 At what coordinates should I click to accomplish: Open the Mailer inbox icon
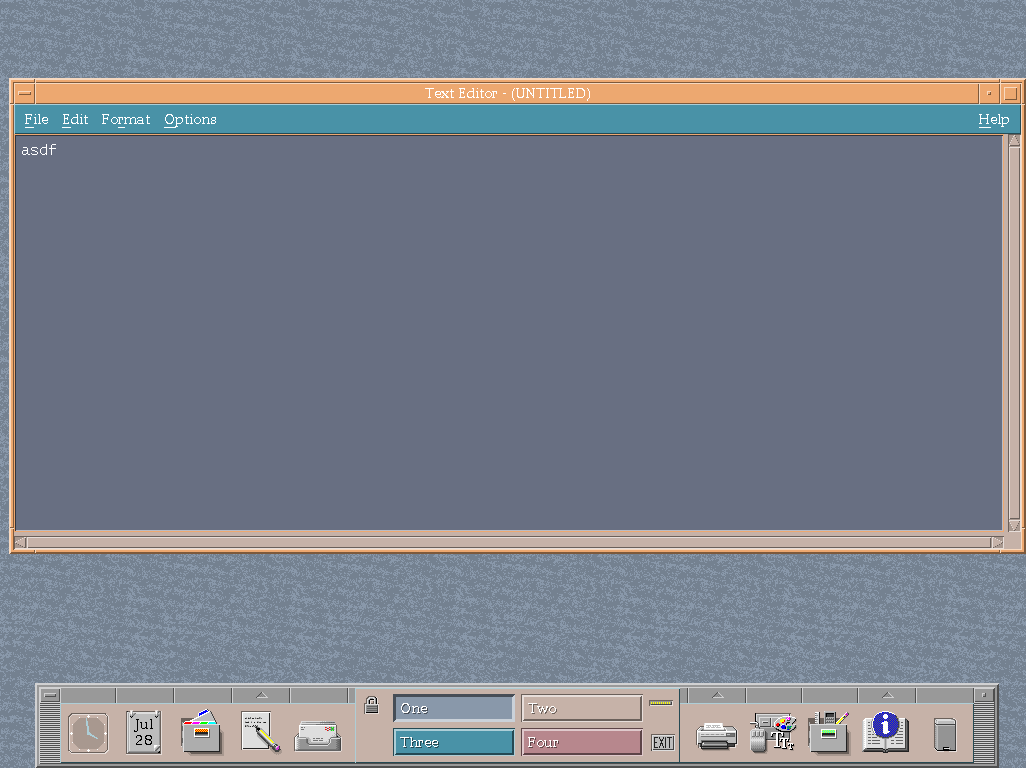tap(317, 732)
